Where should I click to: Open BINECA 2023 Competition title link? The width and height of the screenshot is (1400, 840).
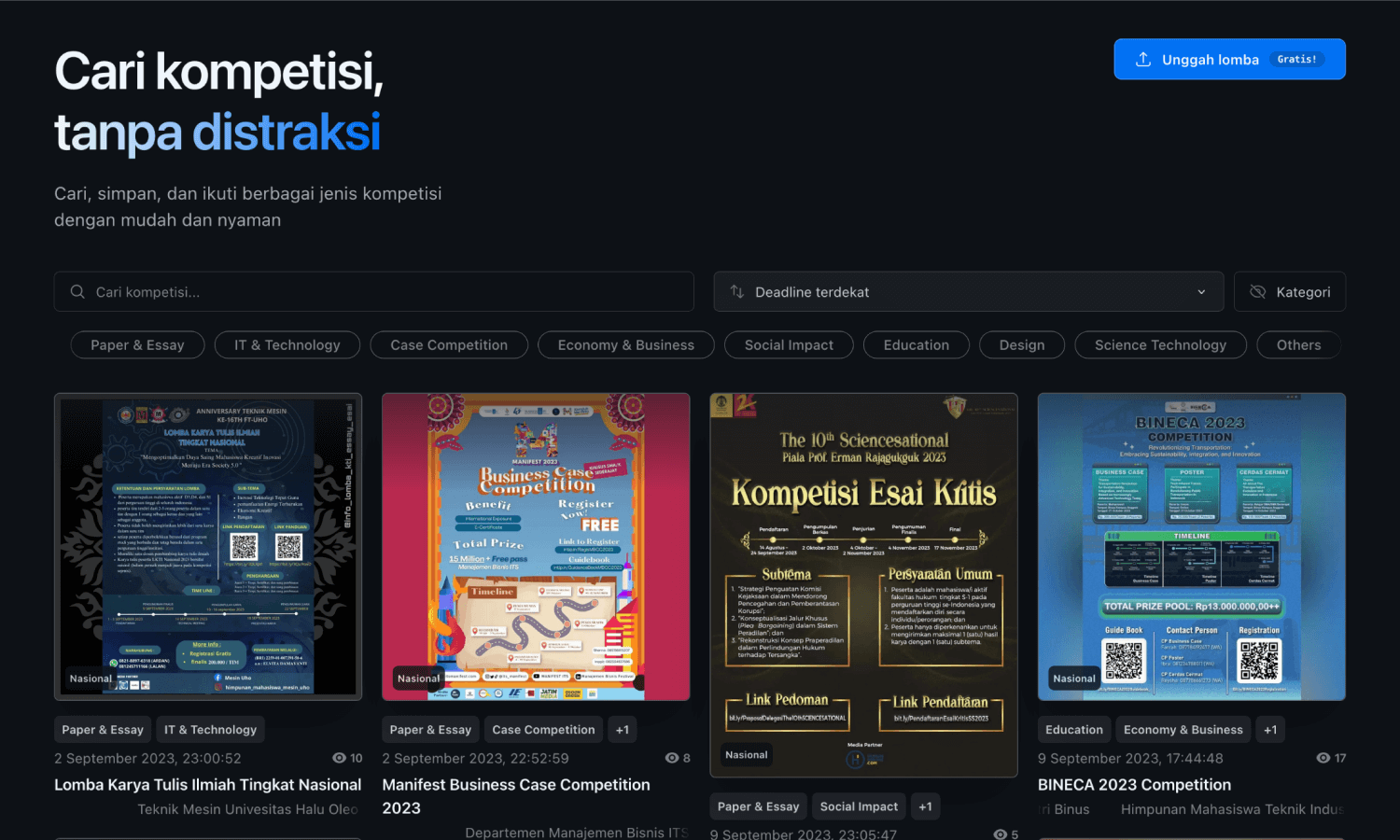point(1134,785)
